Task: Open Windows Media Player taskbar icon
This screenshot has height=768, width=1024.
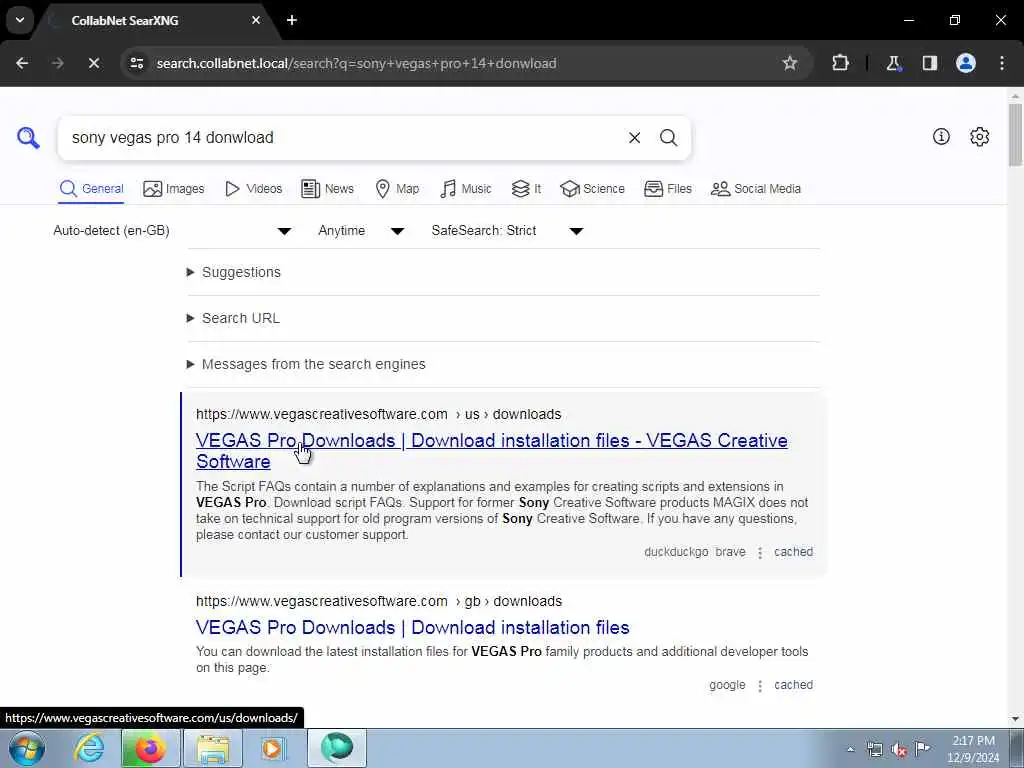Action: pyautogui.click(x=274, y=748)
